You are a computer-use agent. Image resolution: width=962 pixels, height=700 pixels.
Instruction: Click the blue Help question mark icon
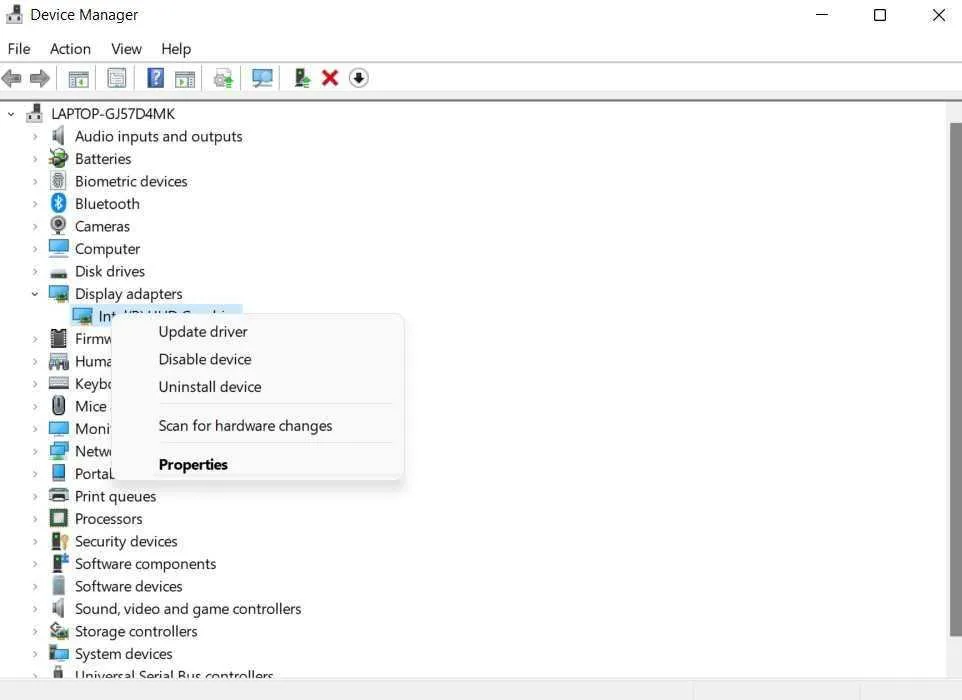[x=156, y=78]
